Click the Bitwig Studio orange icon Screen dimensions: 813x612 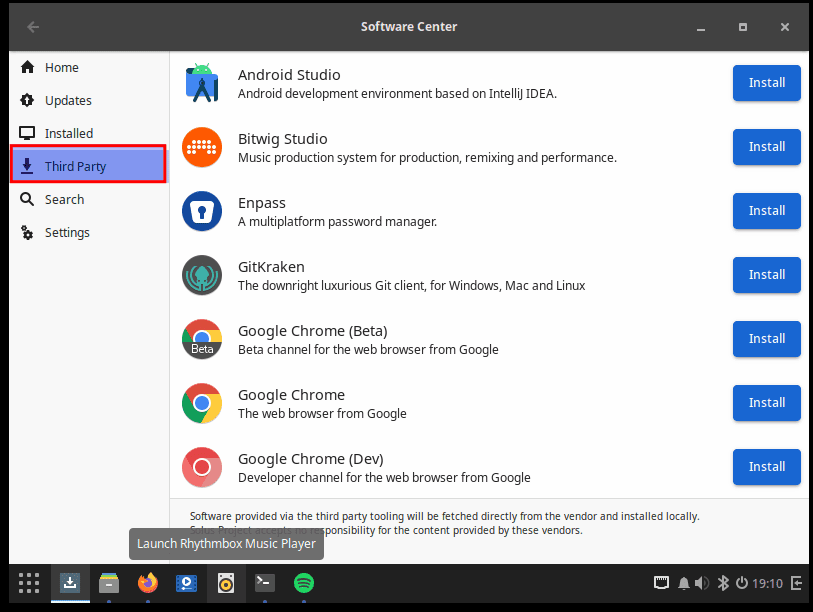click(202, 147)
